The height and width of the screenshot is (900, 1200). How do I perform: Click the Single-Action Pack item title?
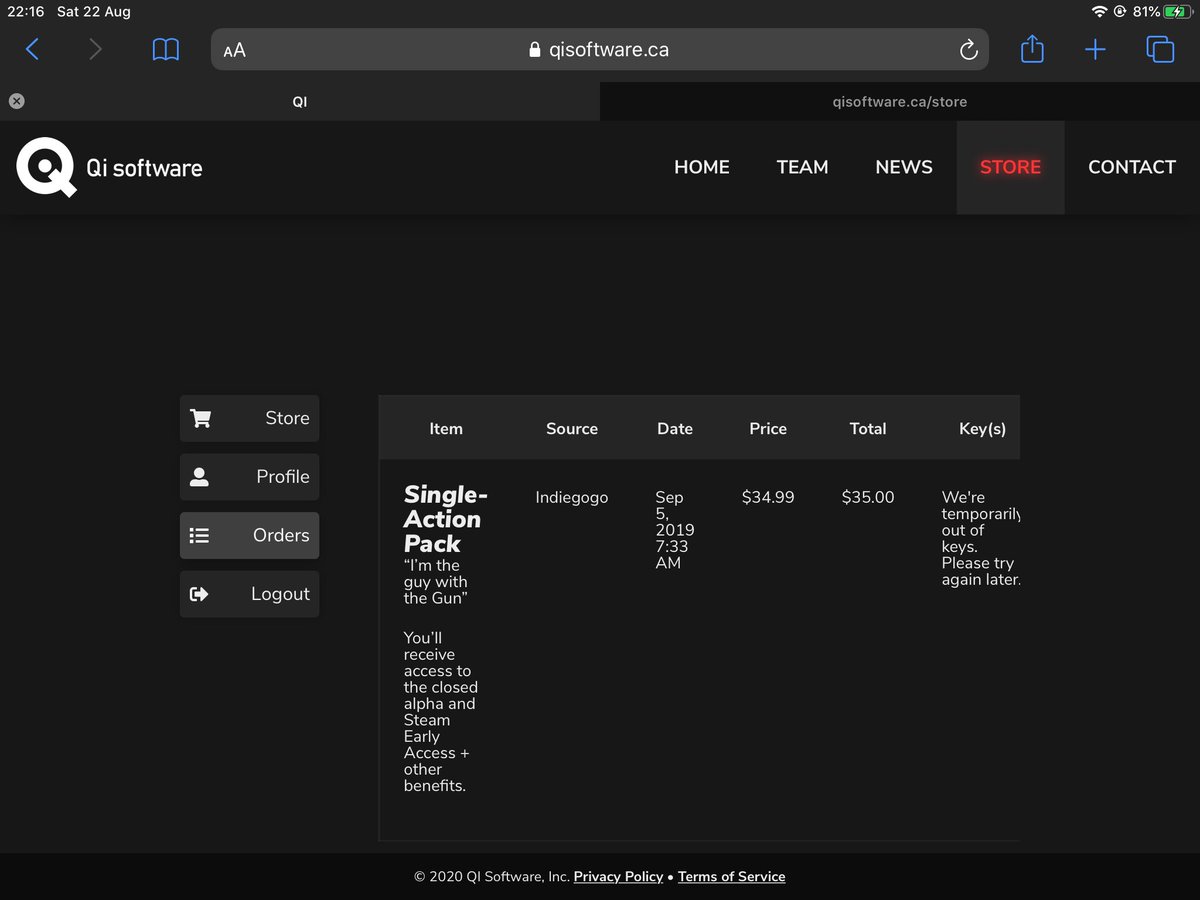pos(445,519)
